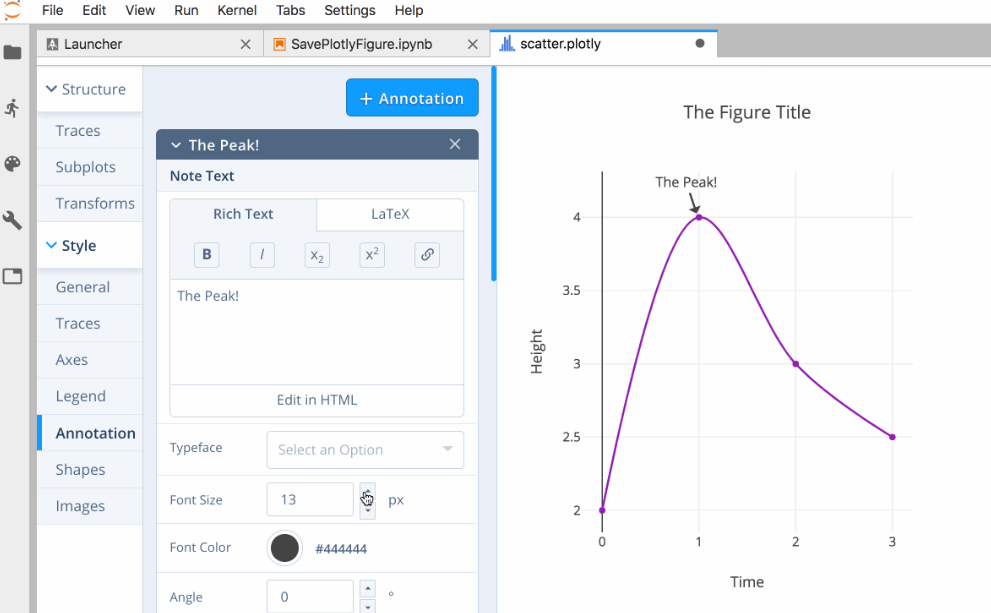Click Edit in HTML
991x613 pixels.
point(316,400)
